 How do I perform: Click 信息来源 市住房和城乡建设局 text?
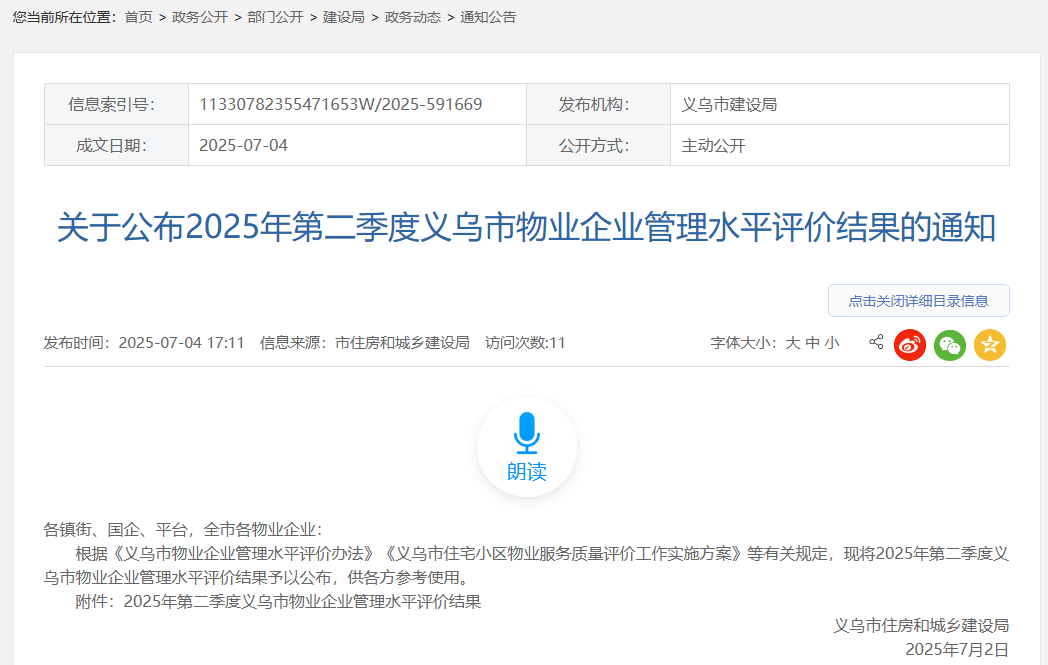tap(365, 343)
